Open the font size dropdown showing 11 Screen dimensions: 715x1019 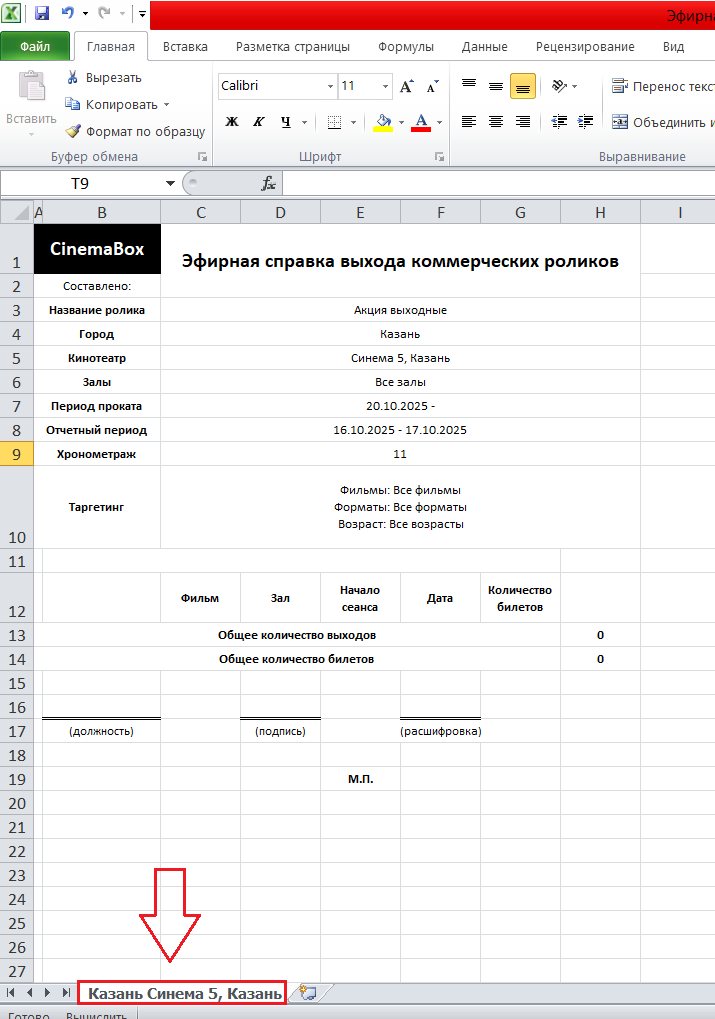coord(384,87)
